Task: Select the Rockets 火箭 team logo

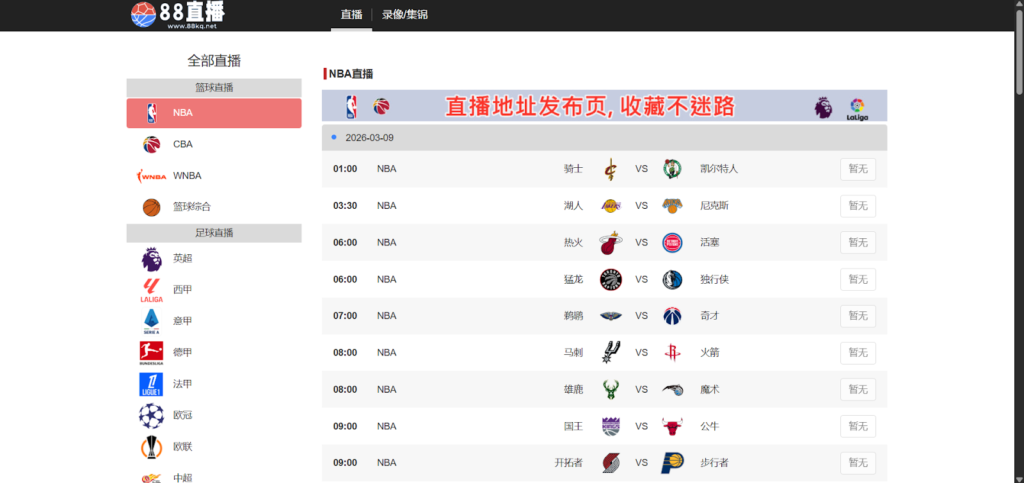Action: coord(672,353)
